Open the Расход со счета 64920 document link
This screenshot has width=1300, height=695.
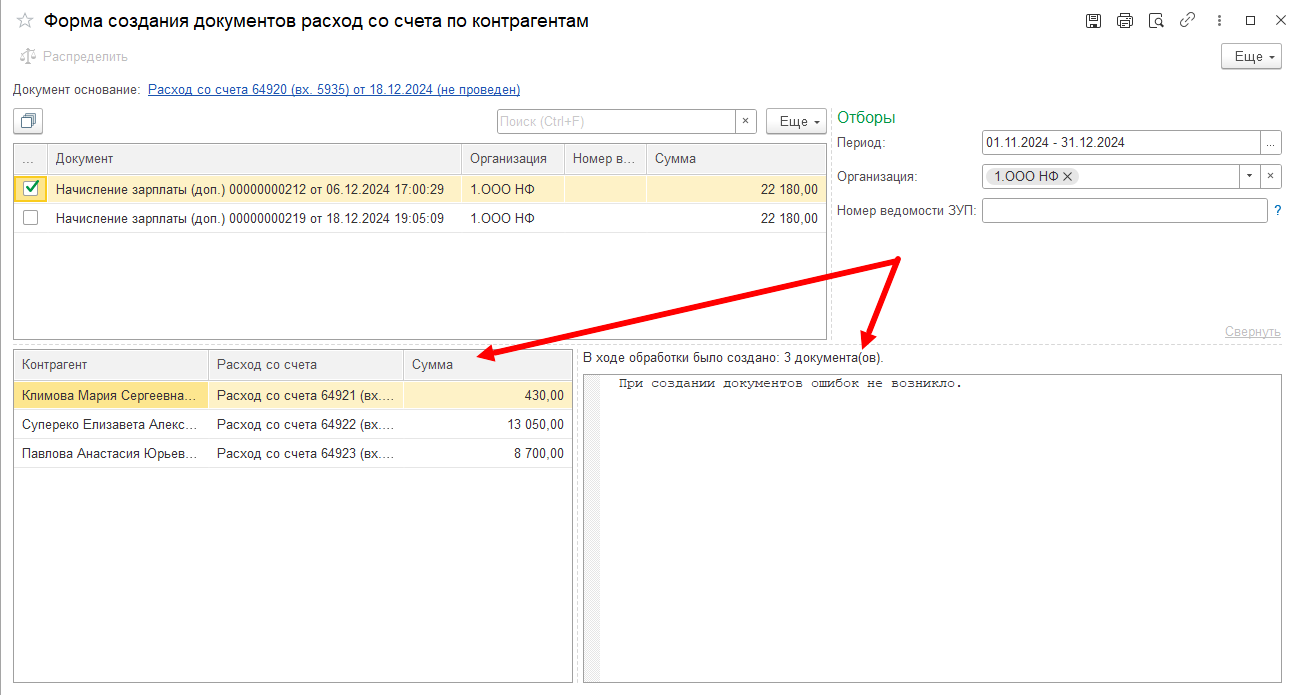coord(334,89)
